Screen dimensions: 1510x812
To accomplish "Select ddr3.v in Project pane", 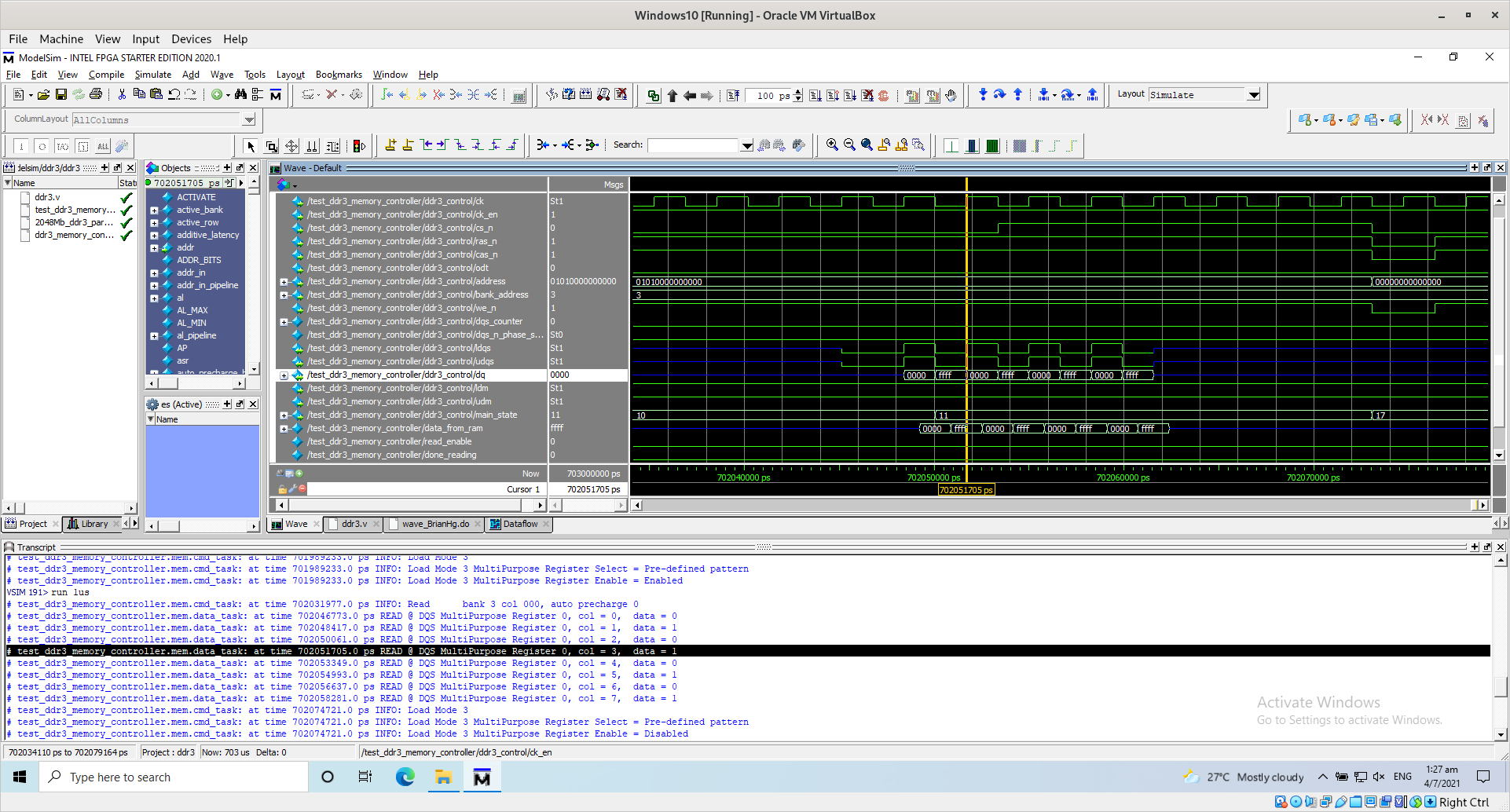I will (47, 197).
